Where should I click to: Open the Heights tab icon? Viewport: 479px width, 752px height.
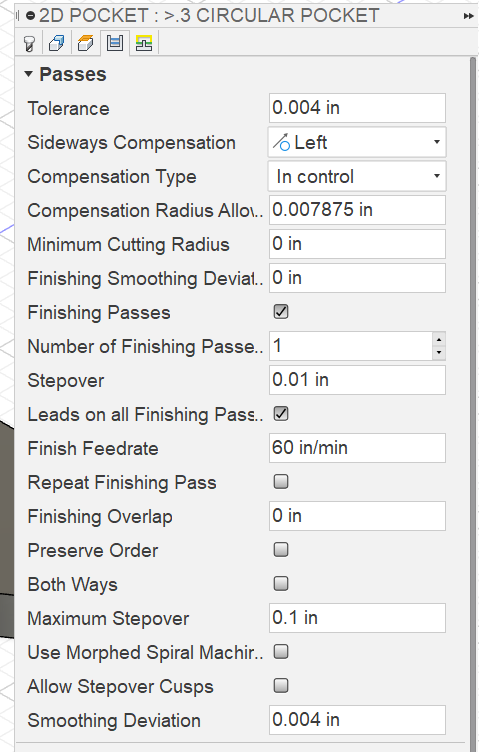pos(86,44)
